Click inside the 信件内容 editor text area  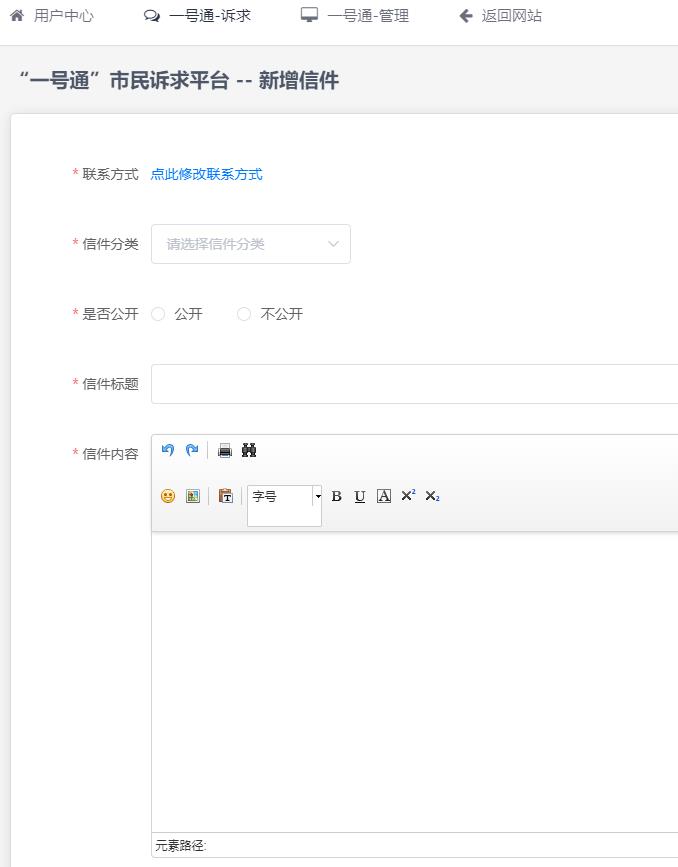coord(414,682)
